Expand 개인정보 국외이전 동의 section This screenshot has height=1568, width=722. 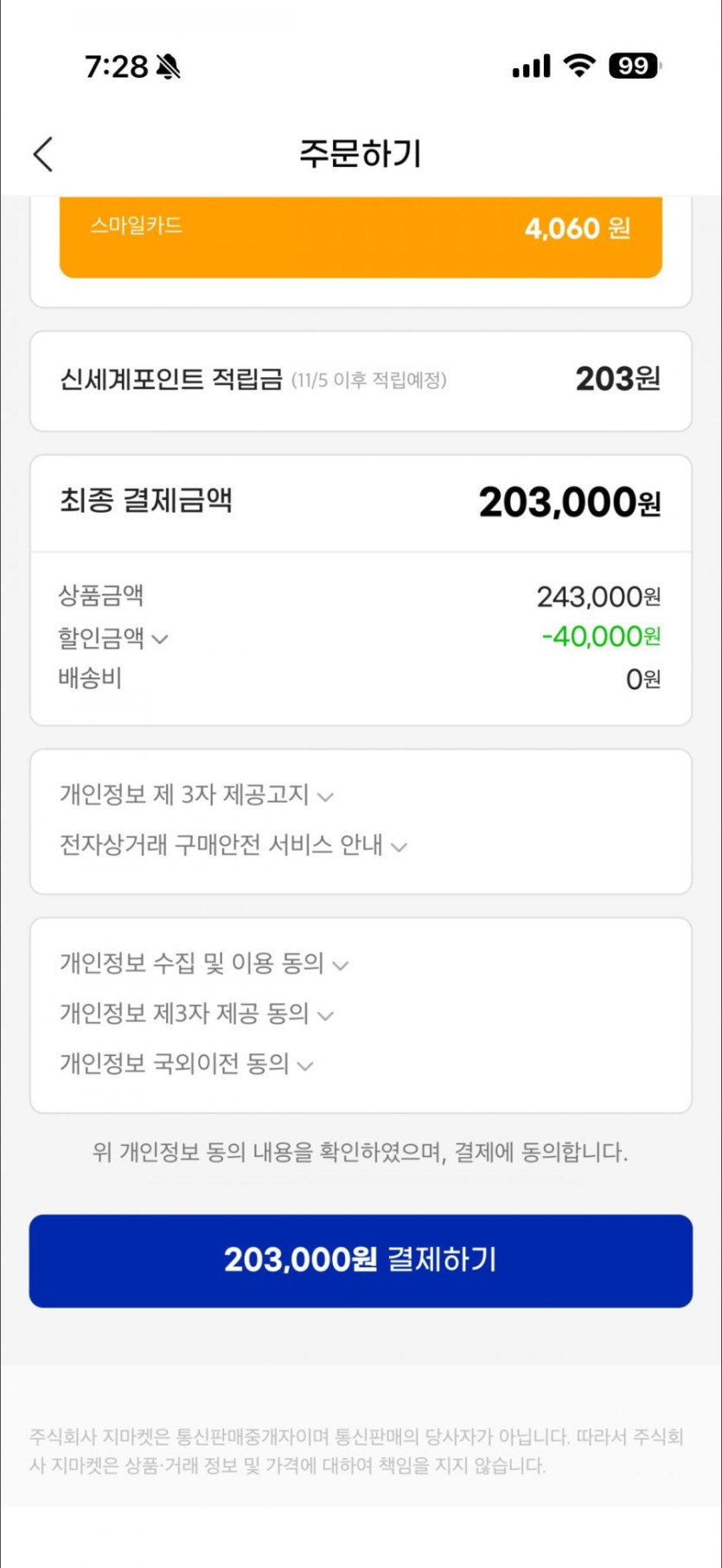coord(186,1064)
